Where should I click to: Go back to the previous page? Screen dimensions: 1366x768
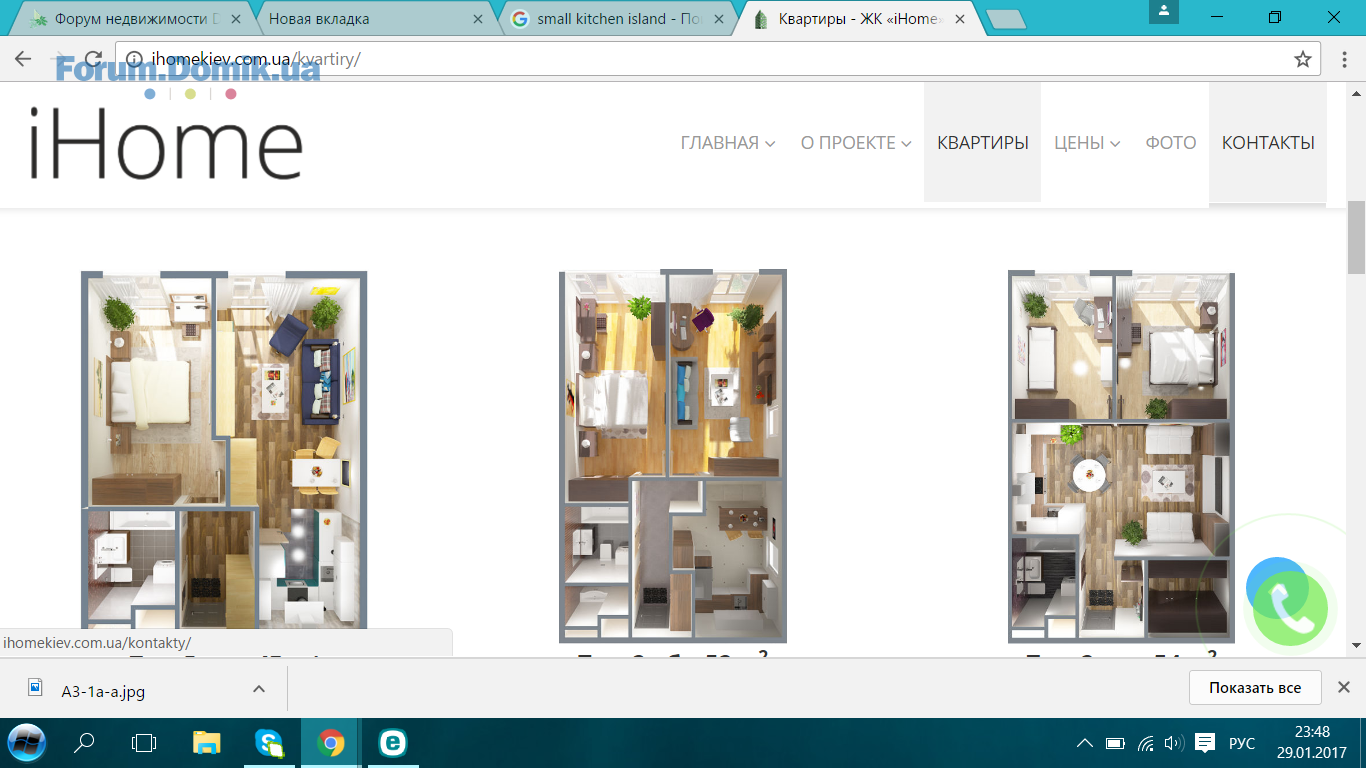pyautogui.click(x=24, y=59)
